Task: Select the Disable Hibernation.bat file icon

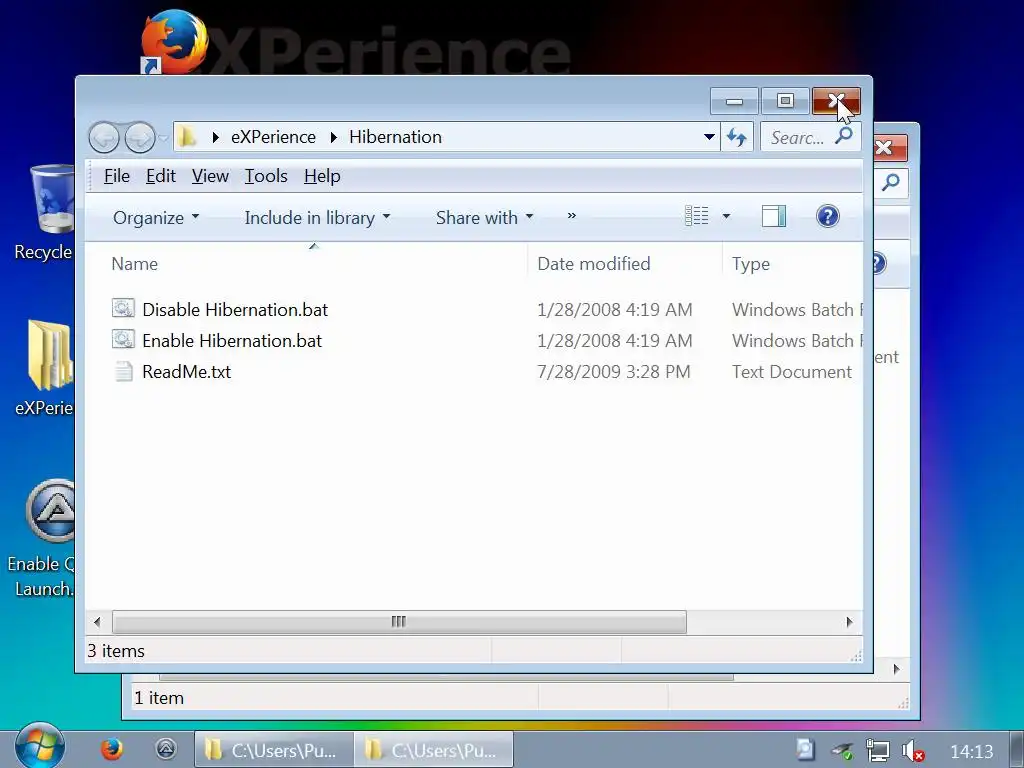Action: [123, 308]
